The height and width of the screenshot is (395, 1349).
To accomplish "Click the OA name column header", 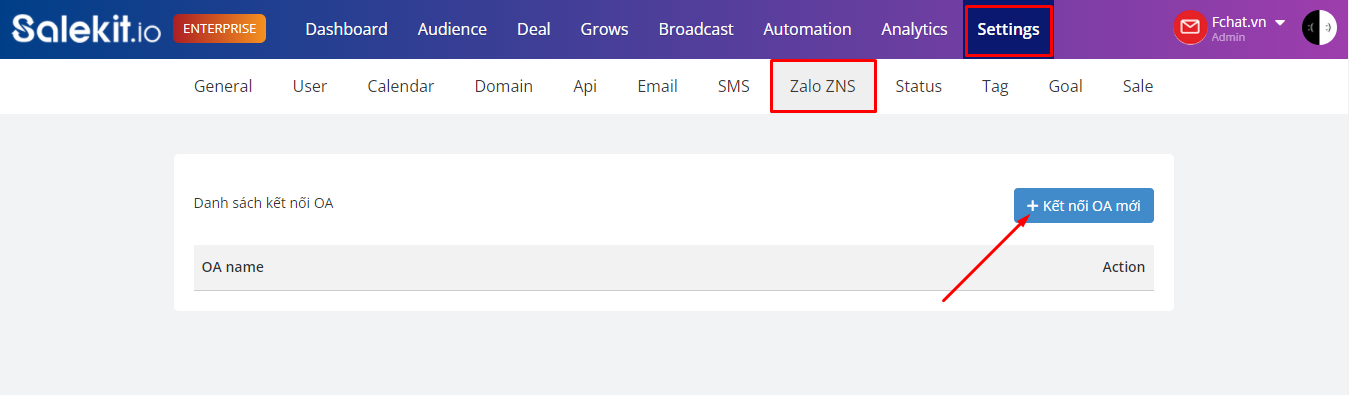I will tap(233, 267).
